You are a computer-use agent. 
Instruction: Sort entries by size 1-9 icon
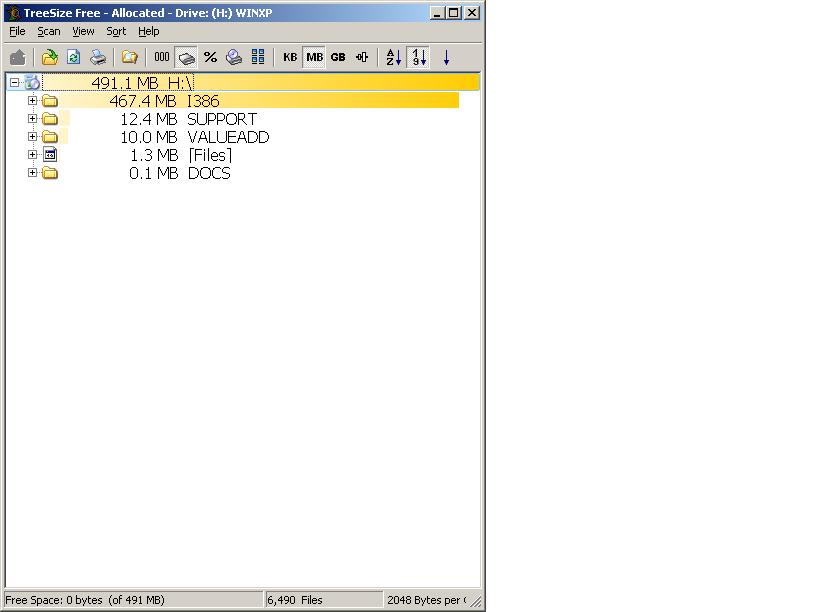418,57
